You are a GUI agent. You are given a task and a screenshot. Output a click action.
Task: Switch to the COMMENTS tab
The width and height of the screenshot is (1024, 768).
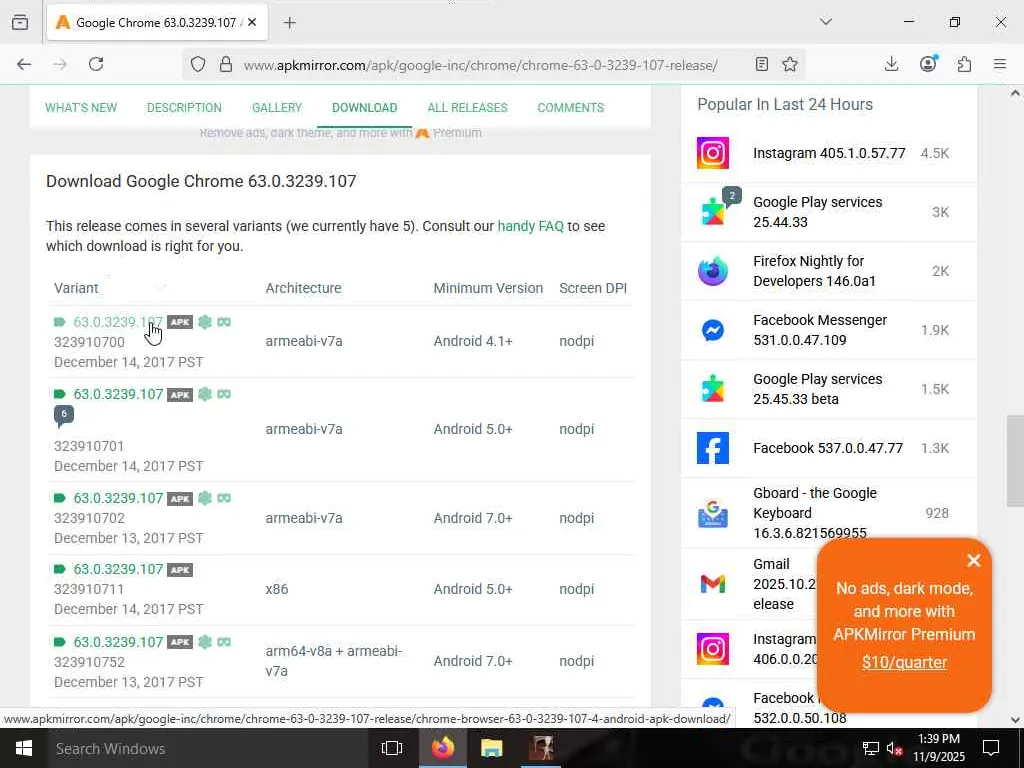(x=571, y=108)
